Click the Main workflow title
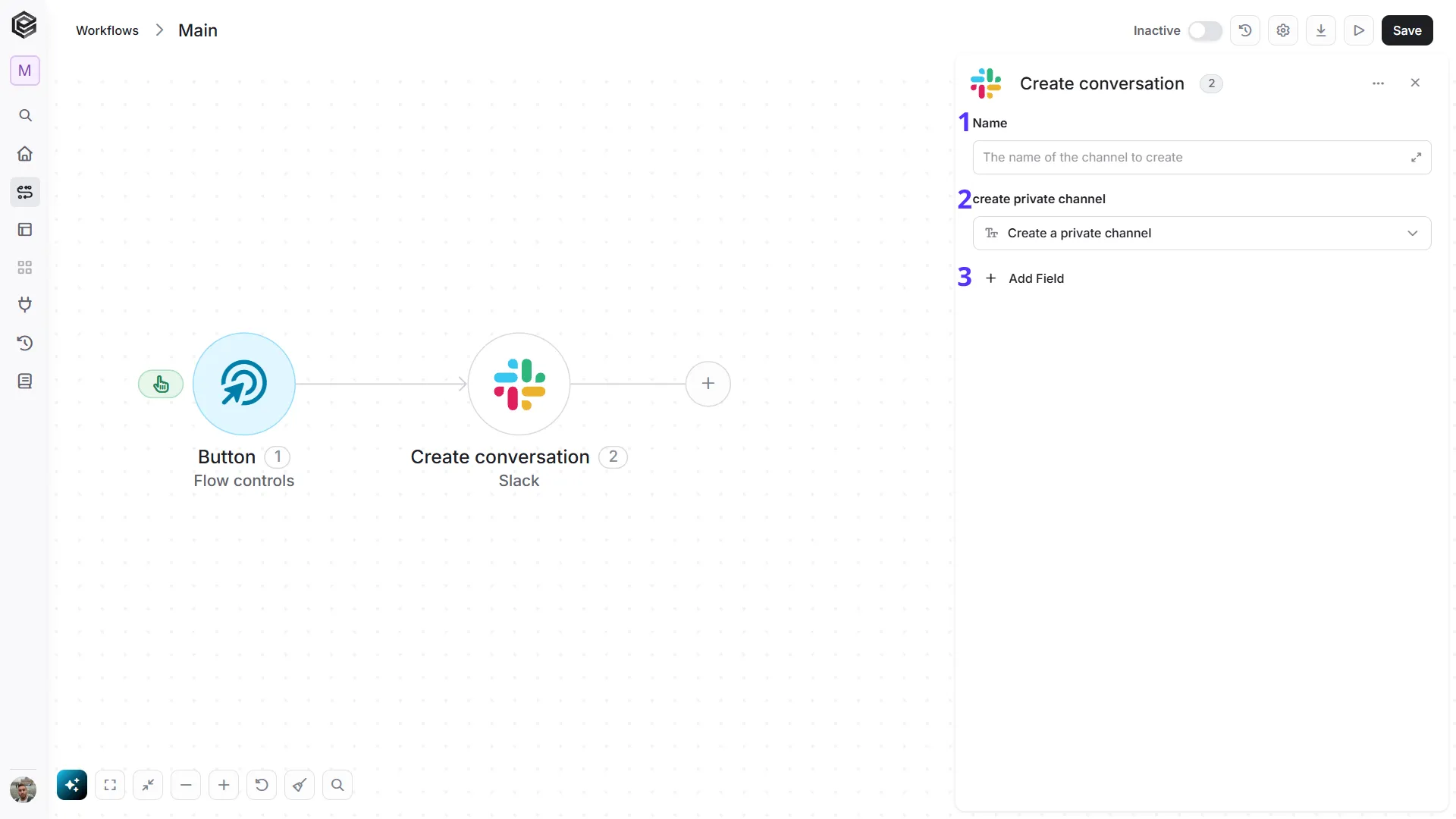This screenshot has width=1456, height=819. pyautogui.click(x=198, y=30)
